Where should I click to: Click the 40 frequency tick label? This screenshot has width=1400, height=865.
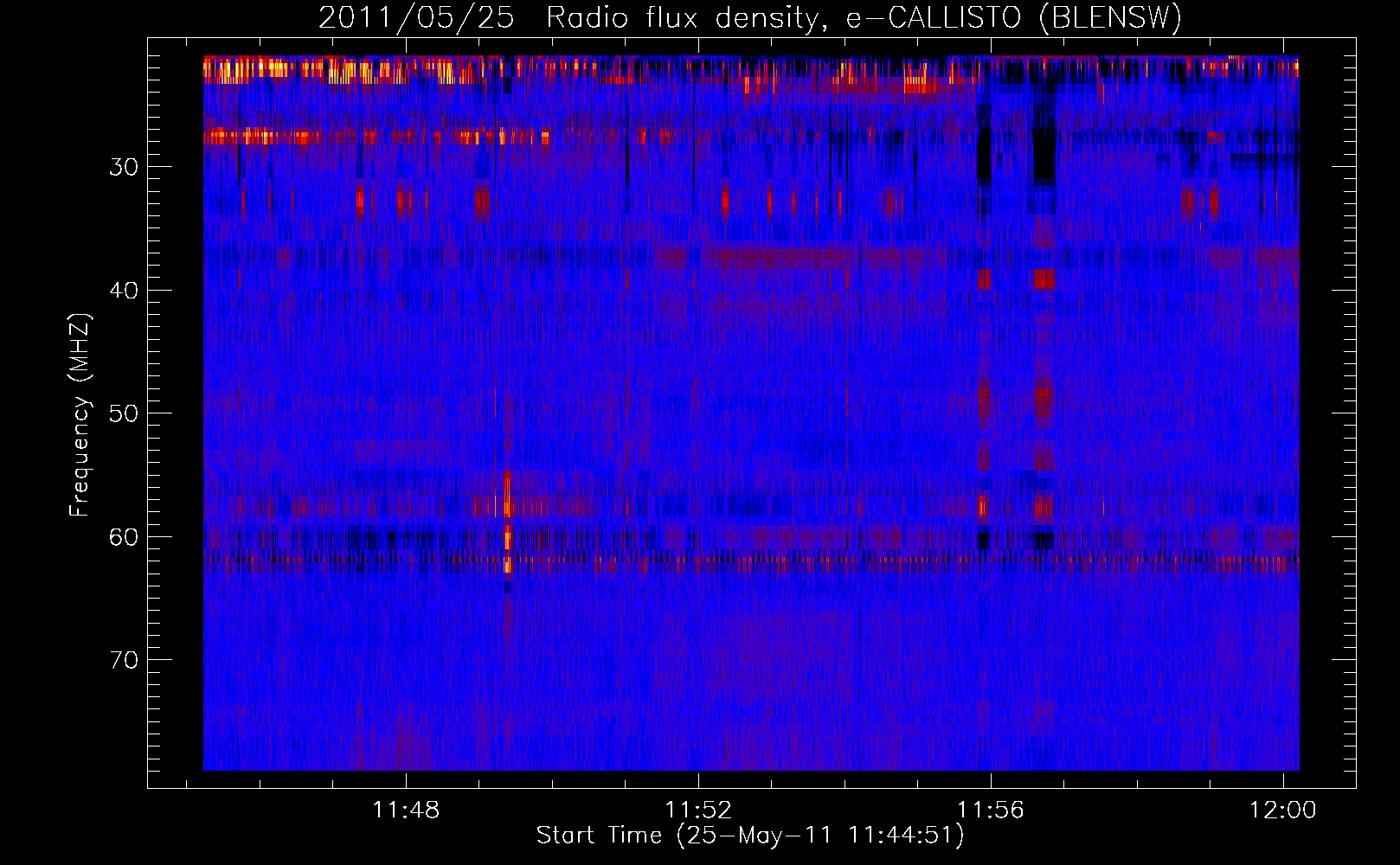[124, 291]
